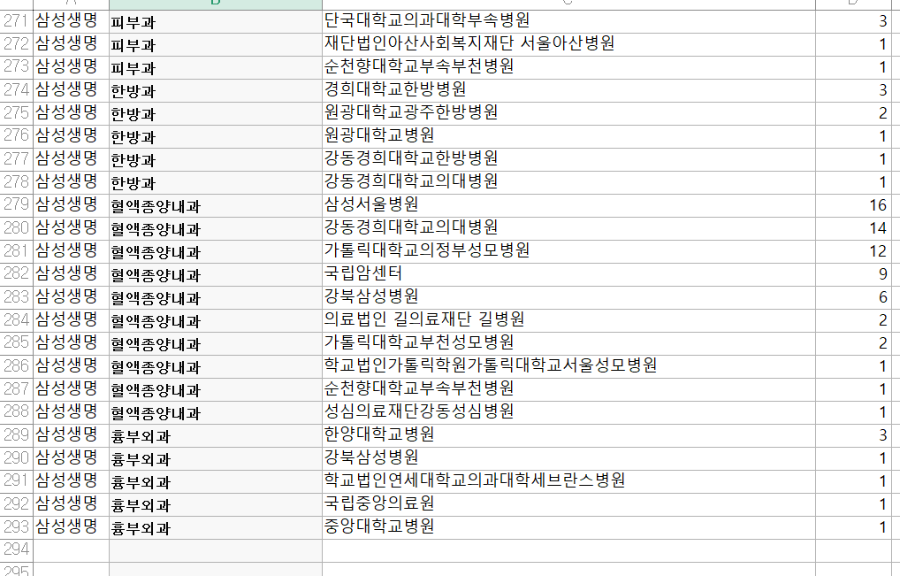Click cell 단국대학교의과대학부속병원
This screenshot has width=900, height=576.
568,21
